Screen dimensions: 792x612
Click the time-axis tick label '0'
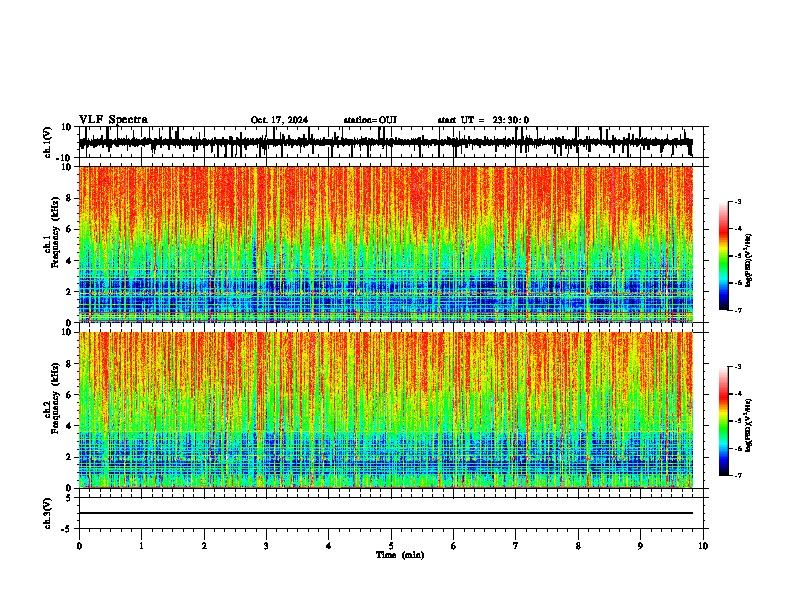pos(79,546)
